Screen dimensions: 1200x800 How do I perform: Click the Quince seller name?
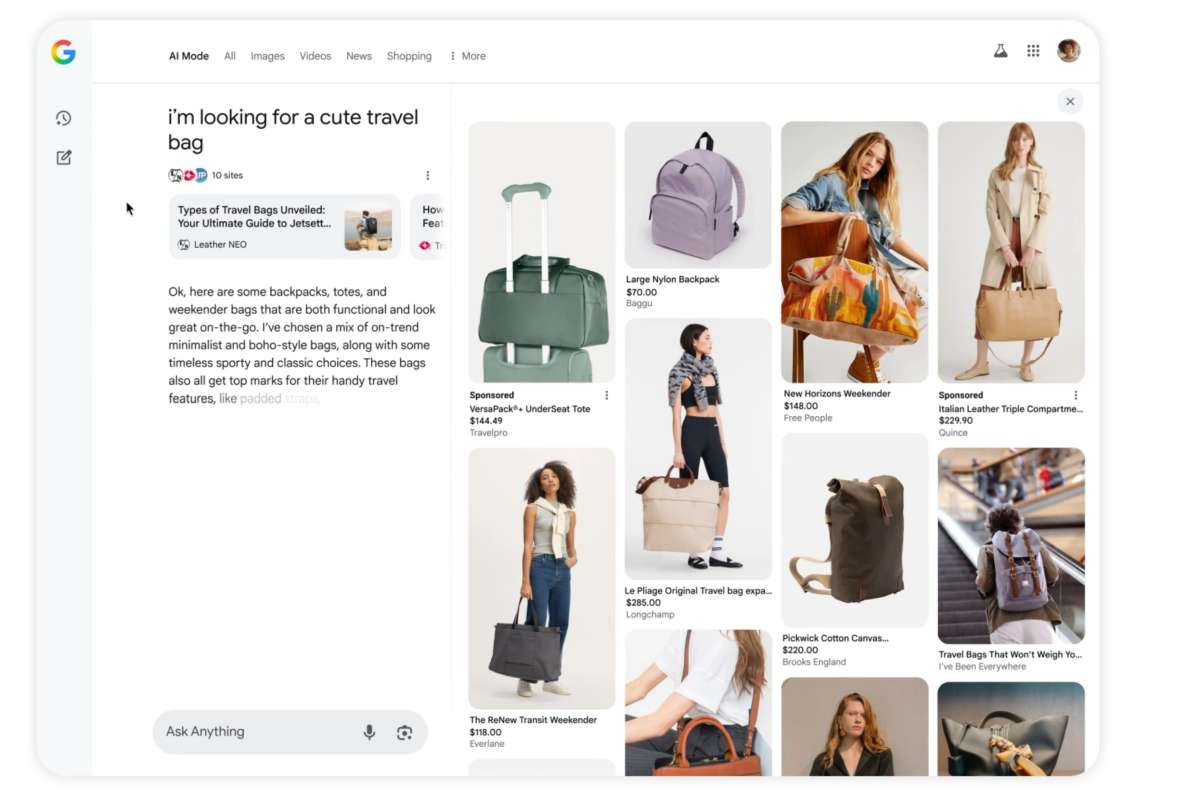[953, 433]
